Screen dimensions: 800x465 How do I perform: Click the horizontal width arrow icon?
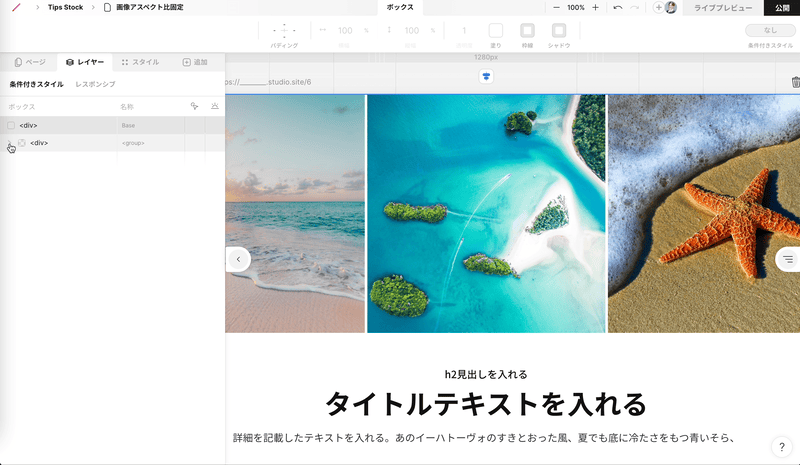(322, 30)
